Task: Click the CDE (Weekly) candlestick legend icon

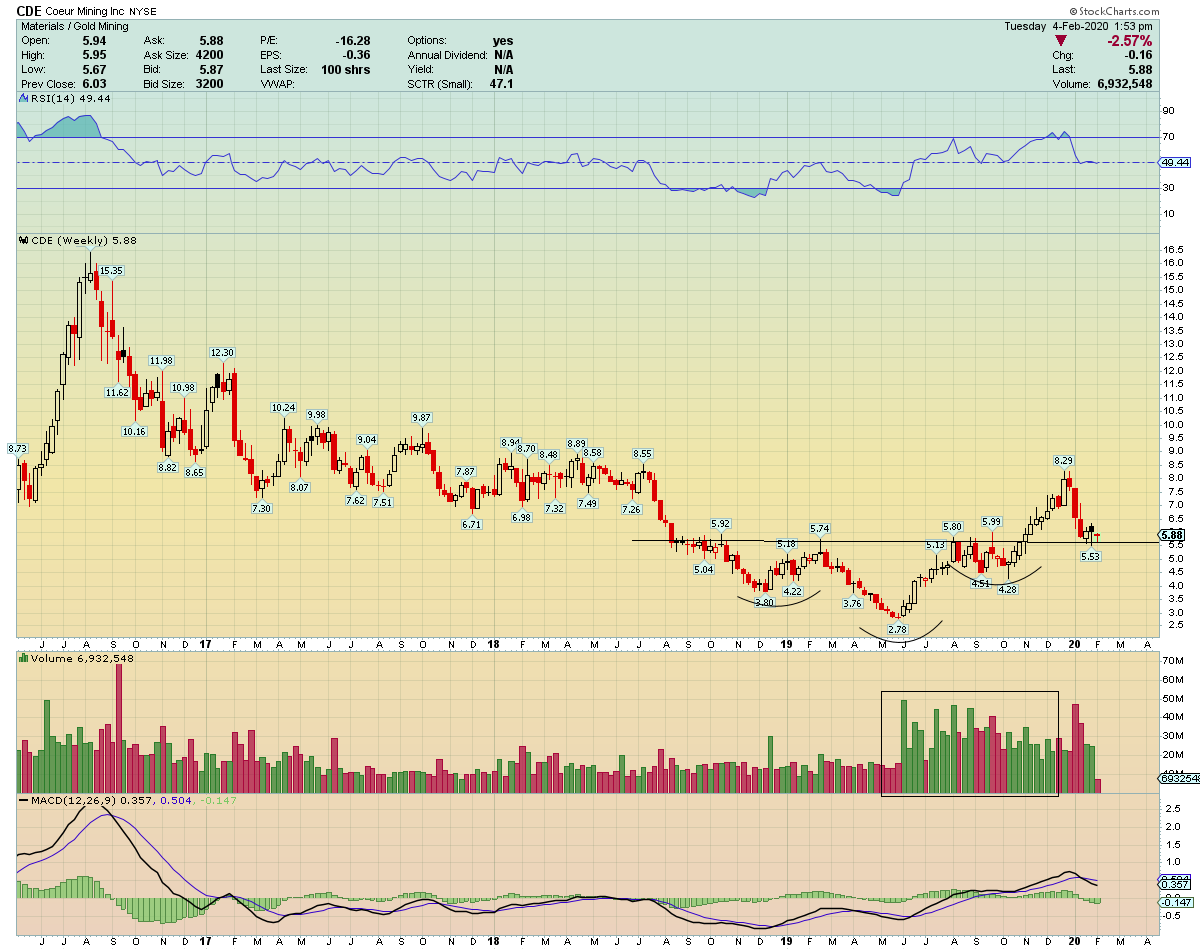Action: pyautogui.click(x=24, y=241)
